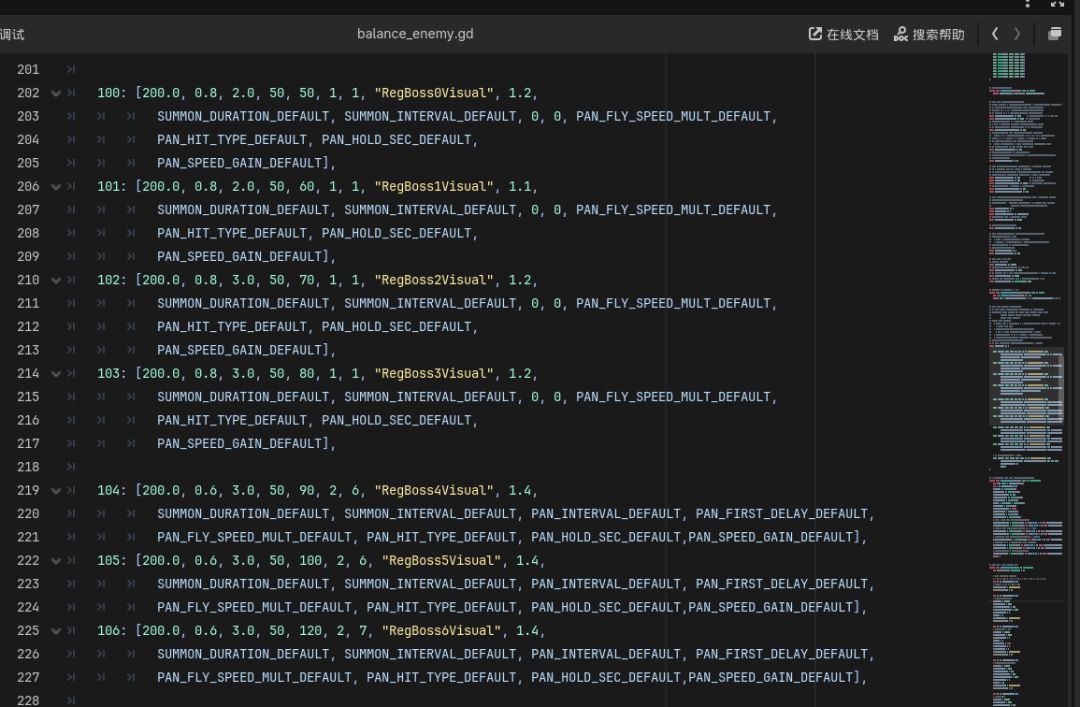Fold the 105 block at line 222
Screen dimensions: 1080x707
point(56,561)
